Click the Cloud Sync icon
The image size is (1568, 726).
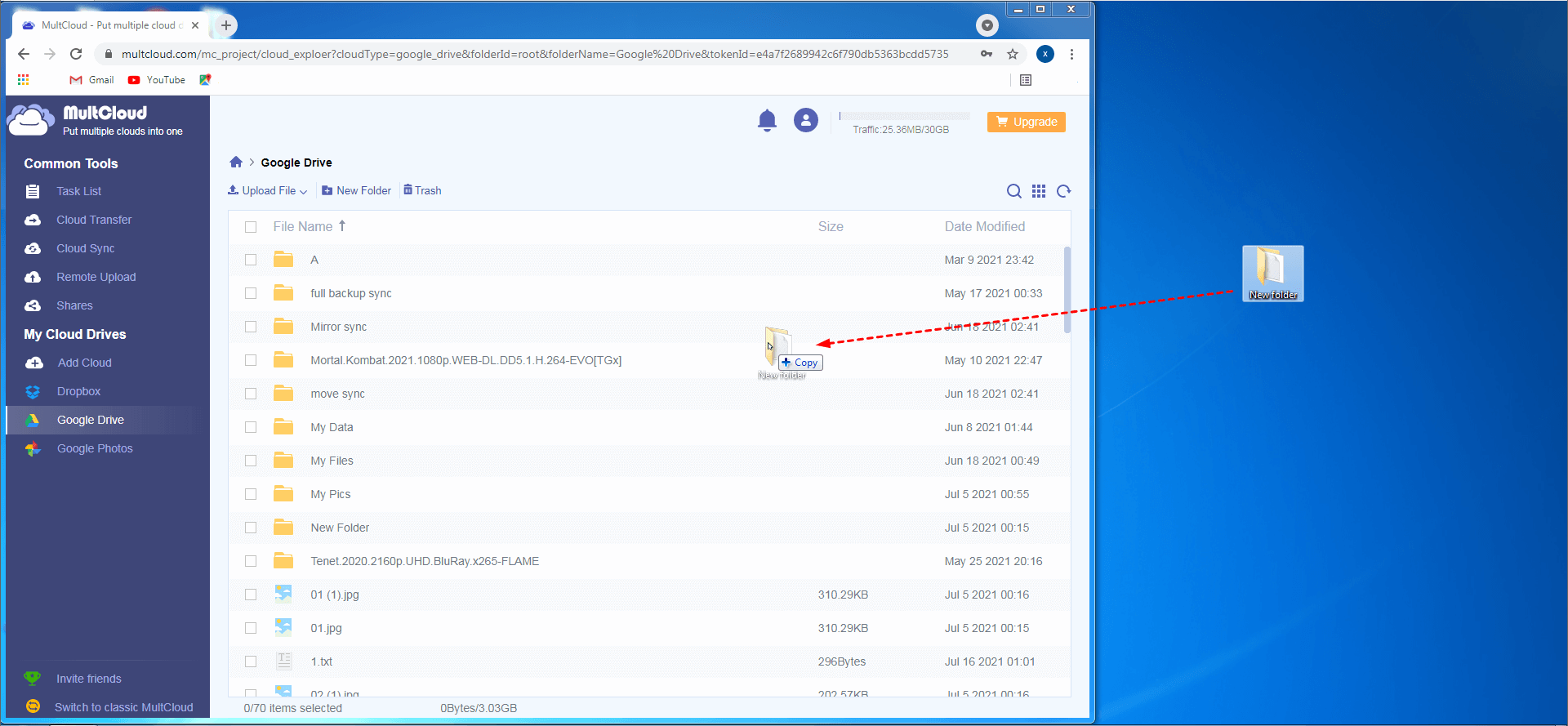(33, 249)
